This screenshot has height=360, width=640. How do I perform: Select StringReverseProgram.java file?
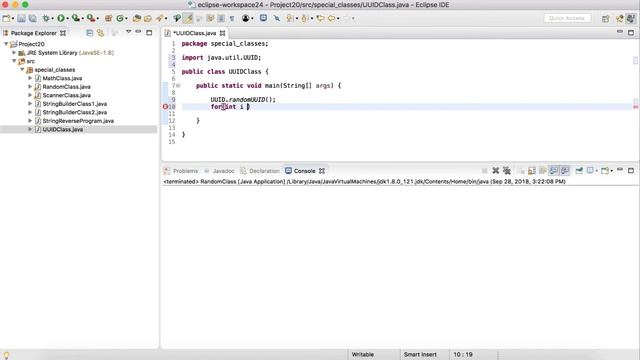[78, 121]
